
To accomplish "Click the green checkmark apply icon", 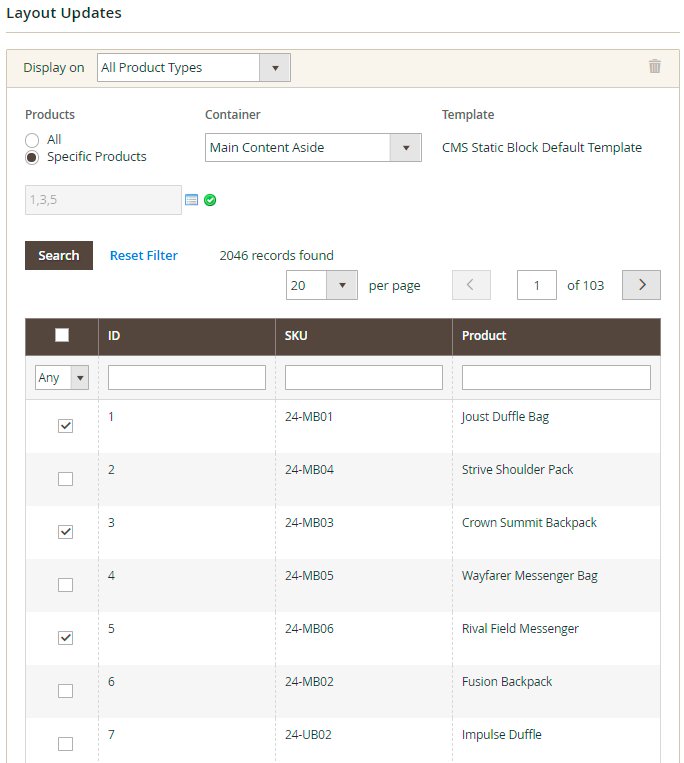I will click(210, 200).
